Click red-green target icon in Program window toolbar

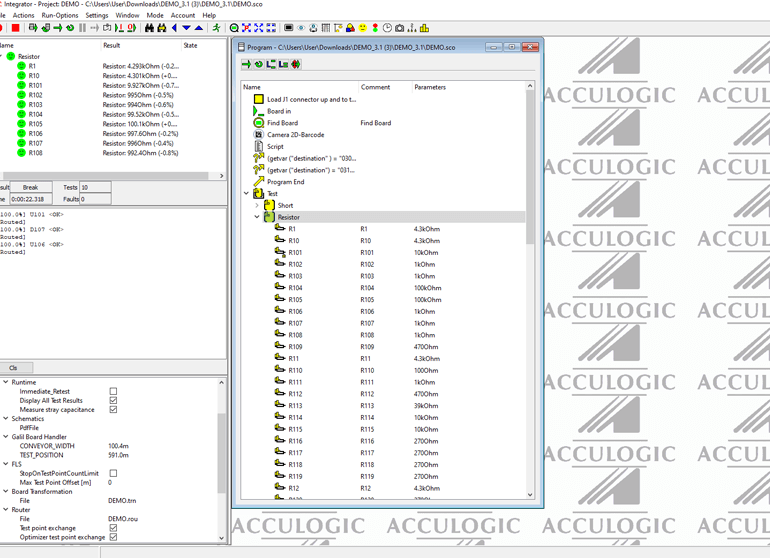click(x=296, y=64)
